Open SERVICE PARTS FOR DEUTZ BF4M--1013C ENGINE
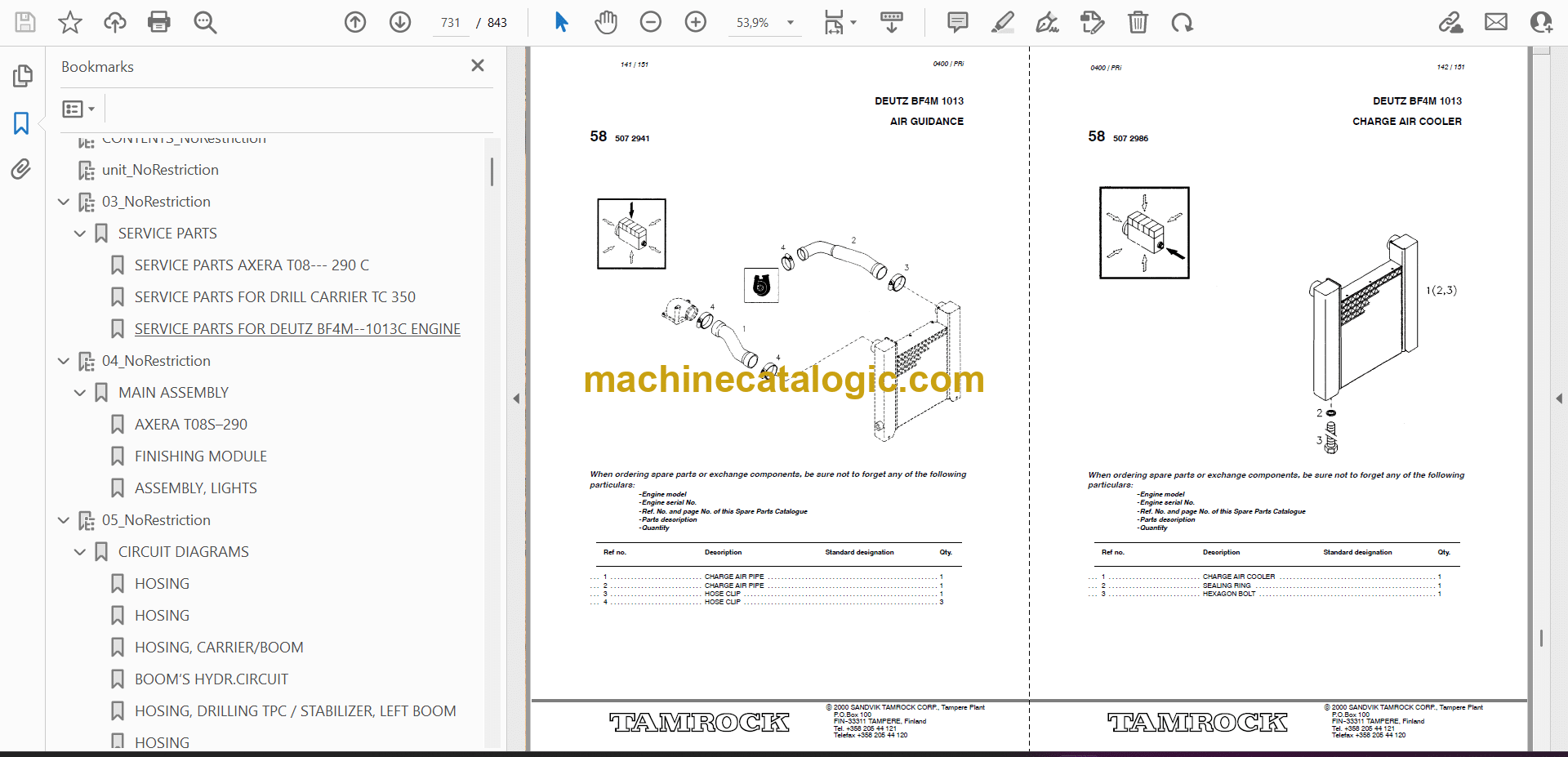 pos(297,329)
